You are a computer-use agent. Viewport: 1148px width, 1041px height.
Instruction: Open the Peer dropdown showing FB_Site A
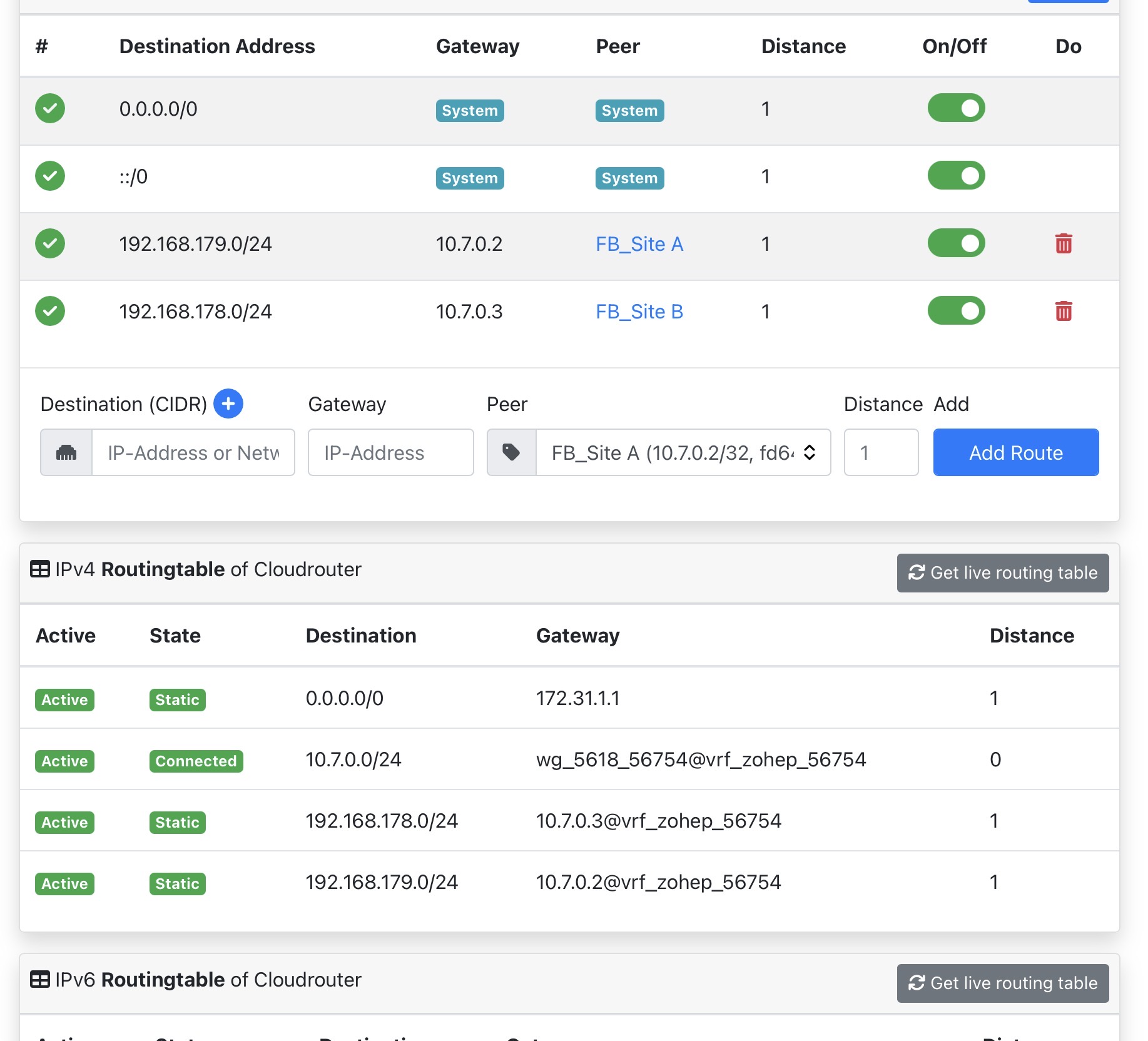[683, 452]
